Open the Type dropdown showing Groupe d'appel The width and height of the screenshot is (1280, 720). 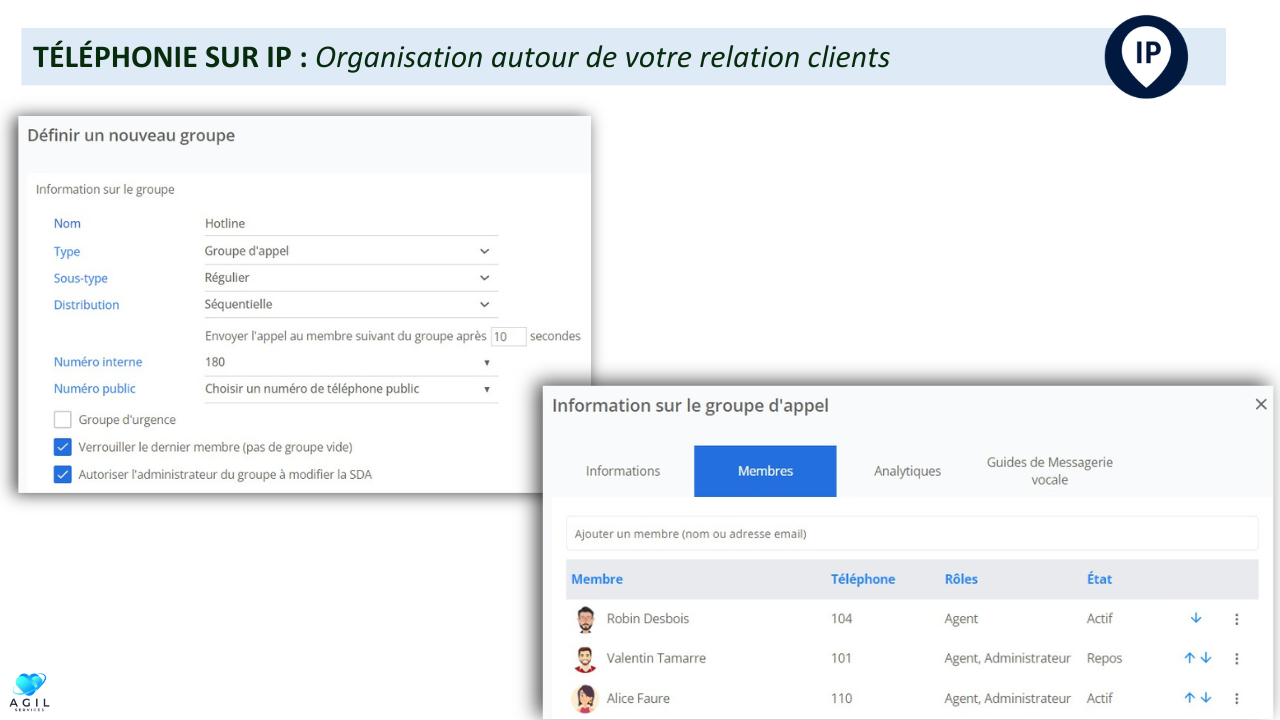[351, 251]
